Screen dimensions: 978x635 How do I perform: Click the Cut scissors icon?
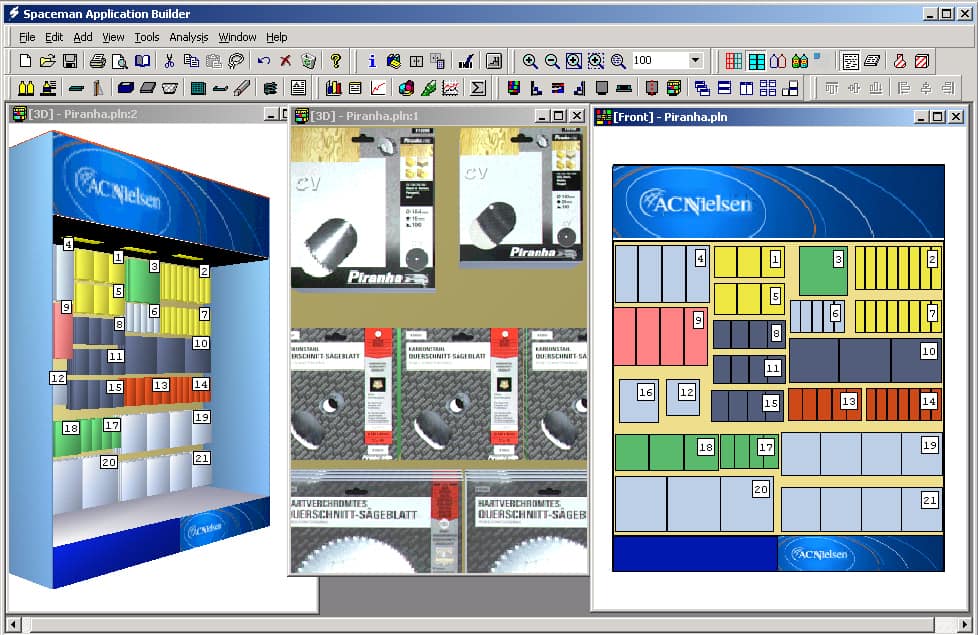click(171, 61)
